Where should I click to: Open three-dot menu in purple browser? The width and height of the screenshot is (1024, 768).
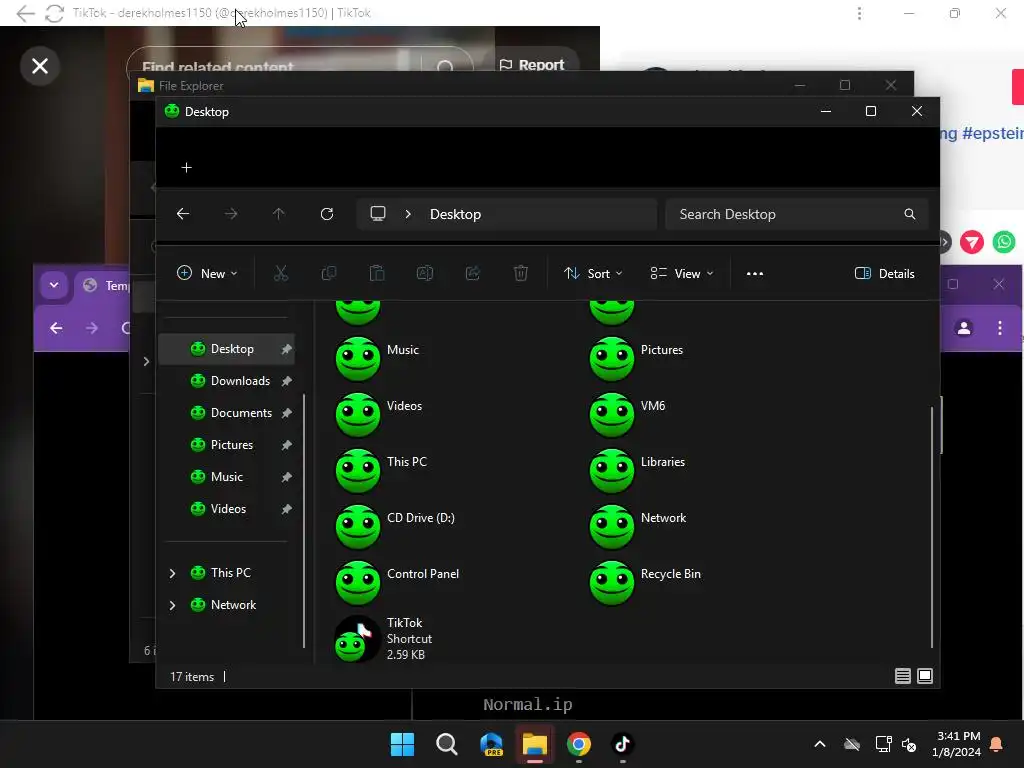click(1000, 328)
